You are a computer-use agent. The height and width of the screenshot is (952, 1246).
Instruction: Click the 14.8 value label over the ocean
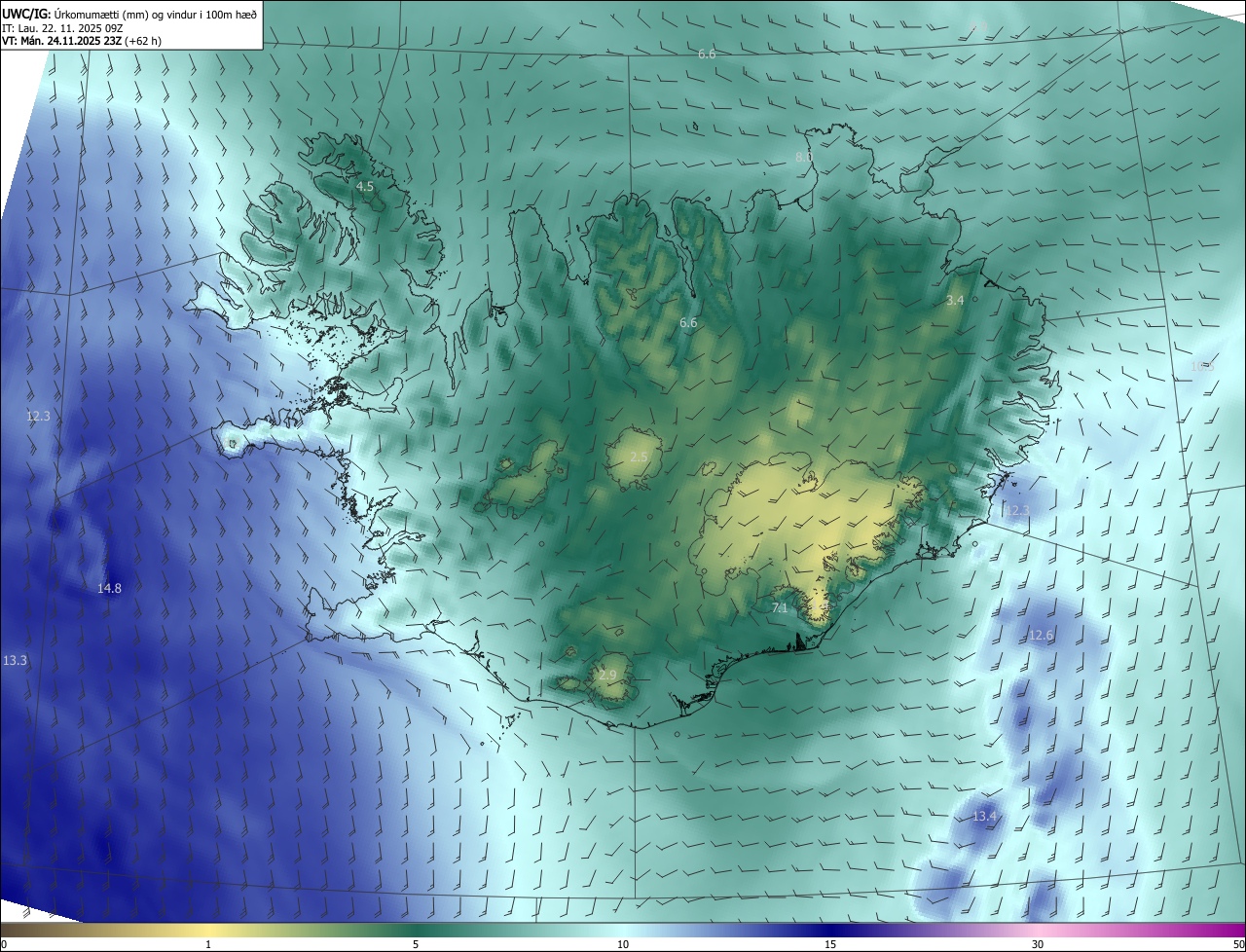(x=109, y=589)
